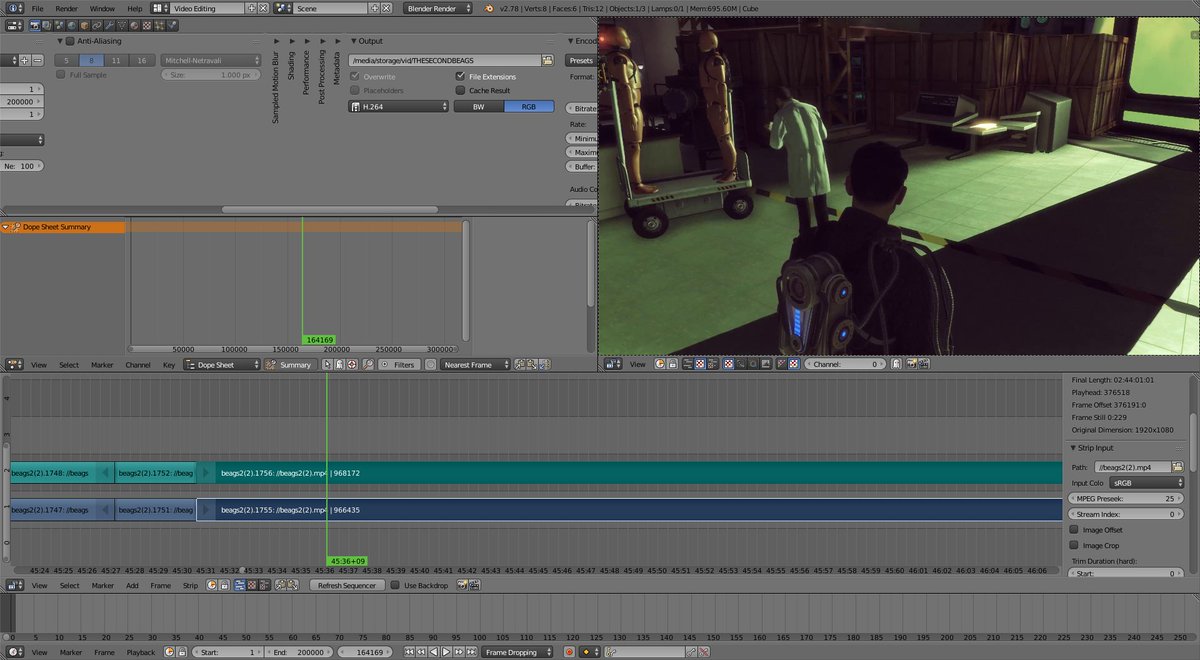Select the RGB color mode button
Screen dimensions: 1200x660
pyautogui.click(x=529, y=106)
